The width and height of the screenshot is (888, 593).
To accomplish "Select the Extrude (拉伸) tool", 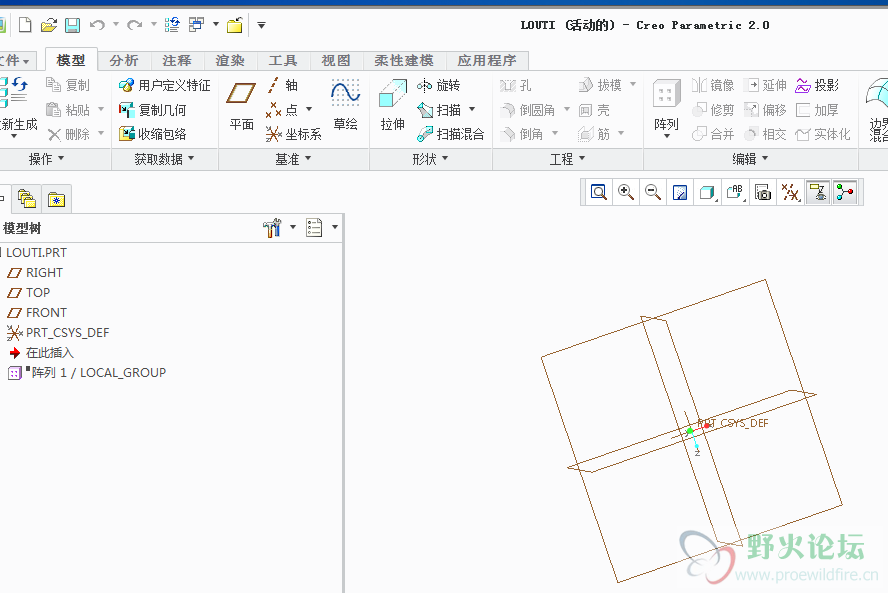I will (392, 105).
